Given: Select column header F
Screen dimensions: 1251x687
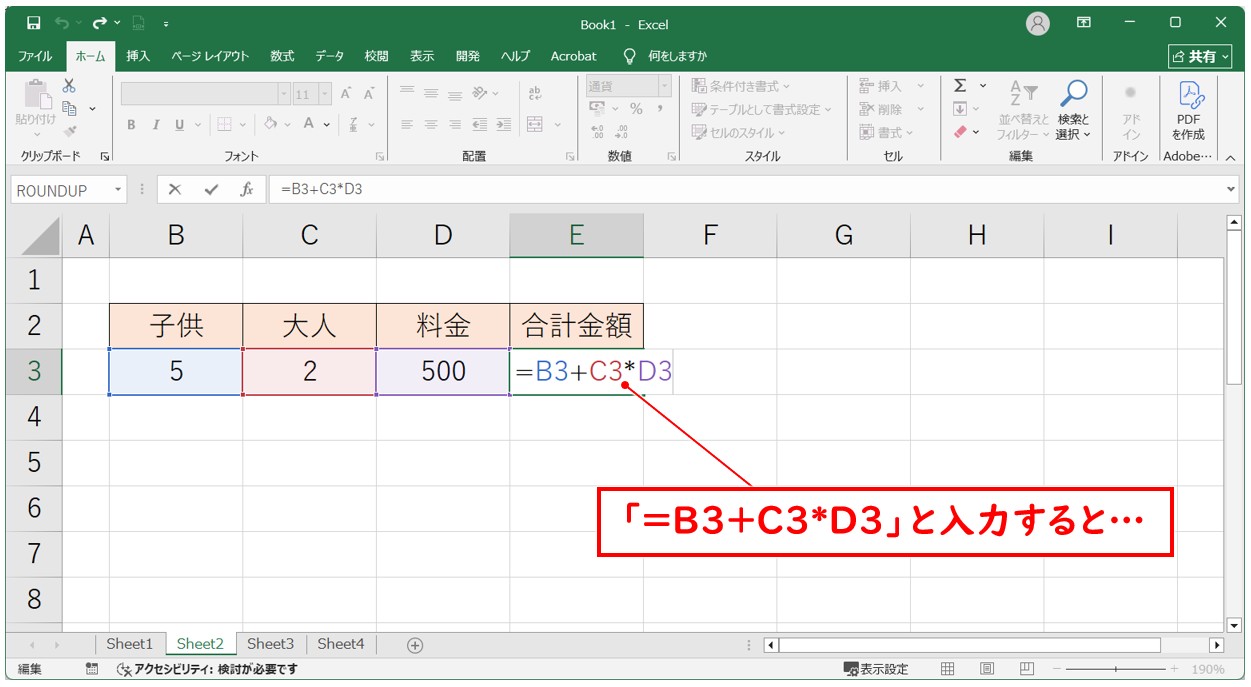Looking at the screenshot, I should tap(710, 235).
